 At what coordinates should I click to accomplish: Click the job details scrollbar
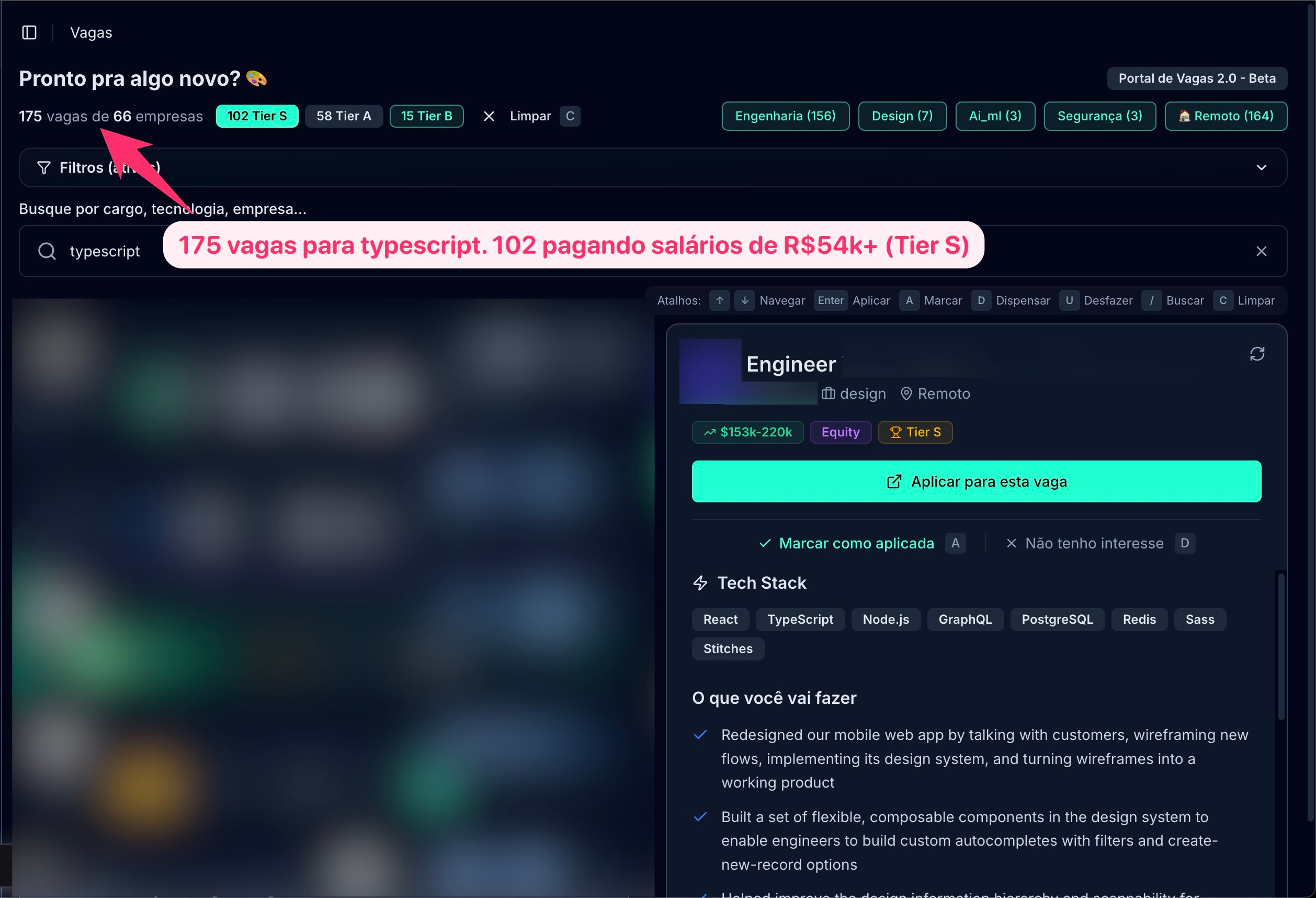coord(1281,646)
